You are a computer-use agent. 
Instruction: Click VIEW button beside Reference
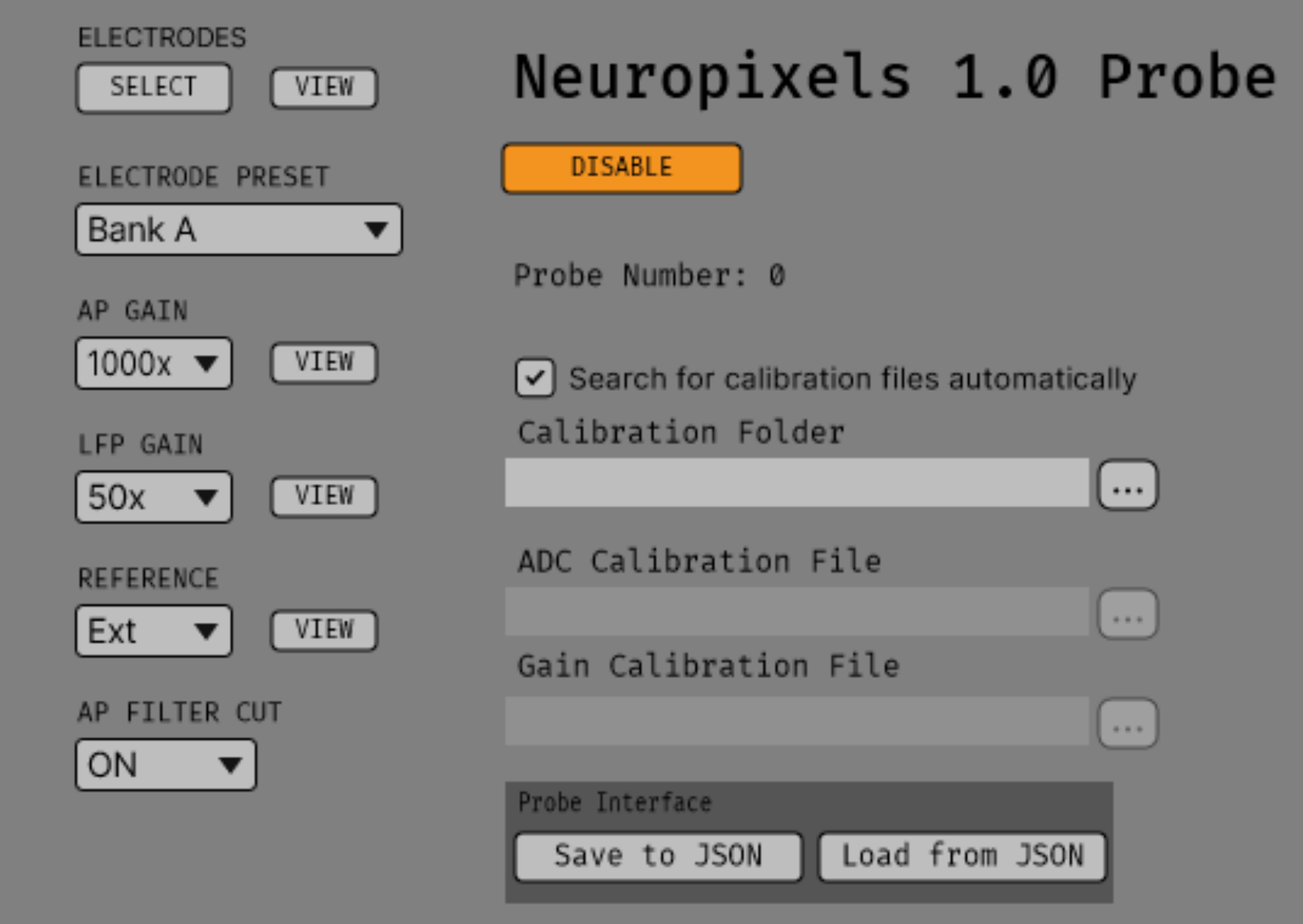click(324, 630)
